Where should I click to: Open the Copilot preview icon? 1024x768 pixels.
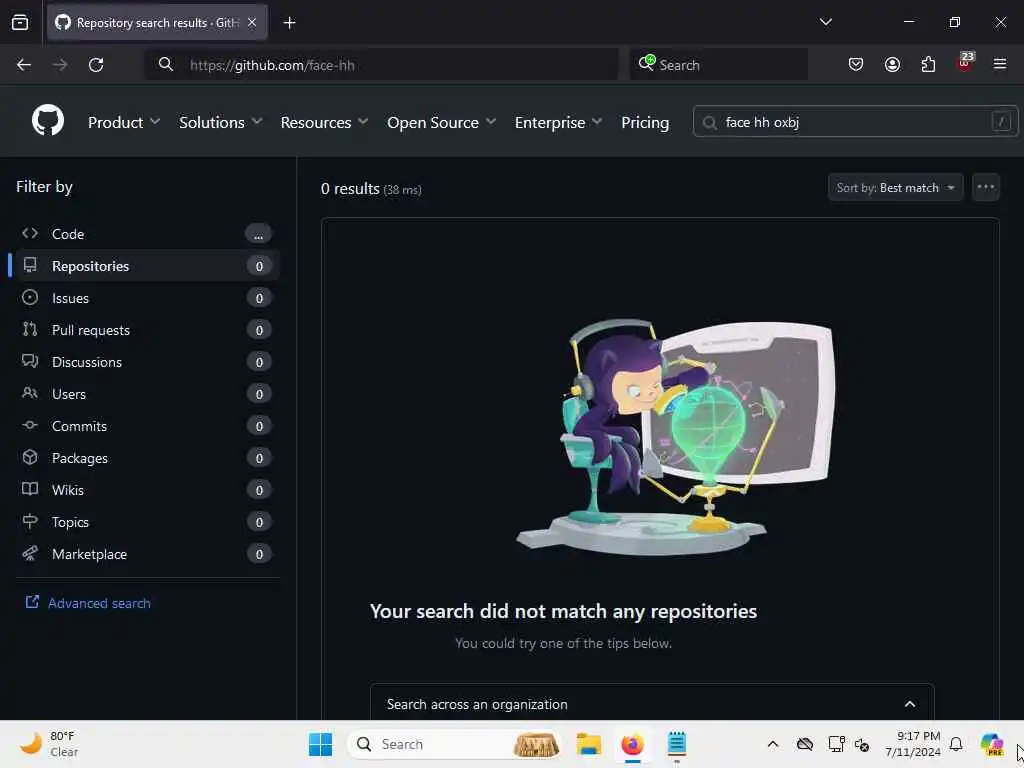[992, 744]
